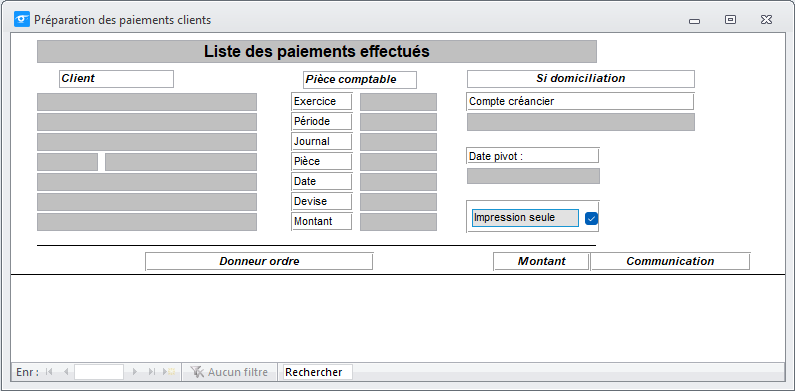Click the Montant value field in Pièce comptable

tap(398, 222)
